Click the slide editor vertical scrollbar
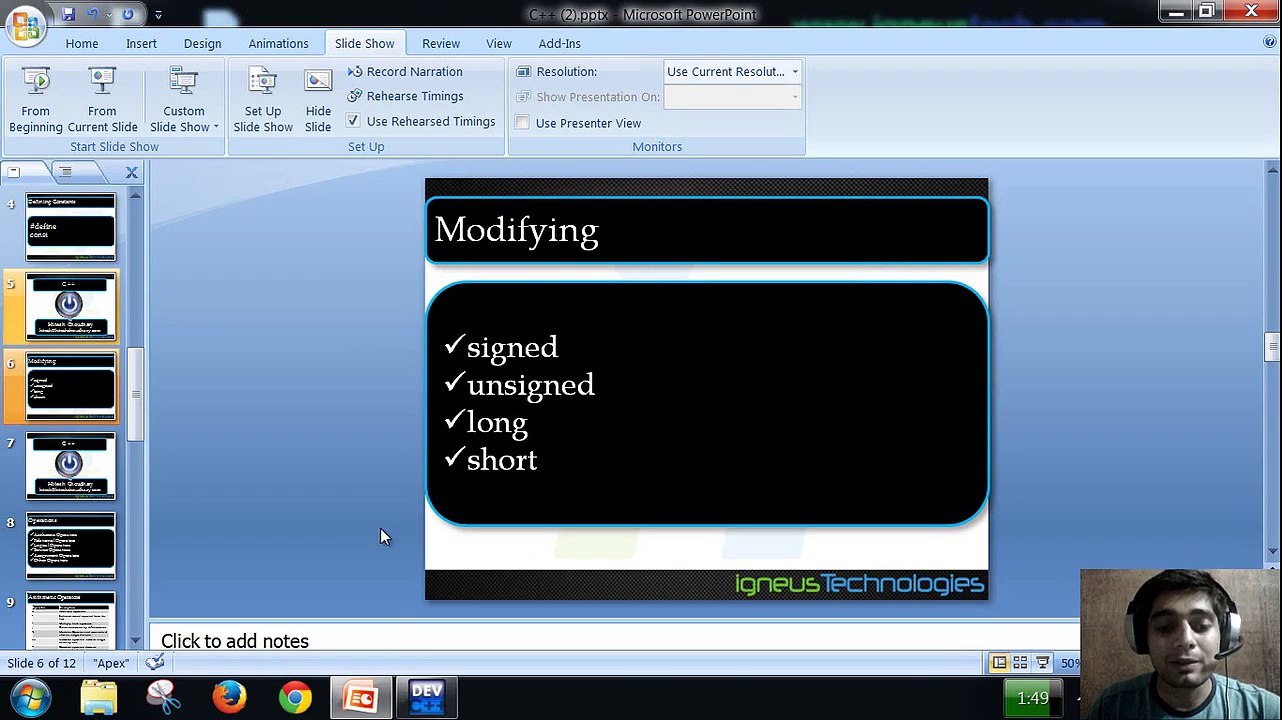1282x720 pixels. pos(1272,360)
